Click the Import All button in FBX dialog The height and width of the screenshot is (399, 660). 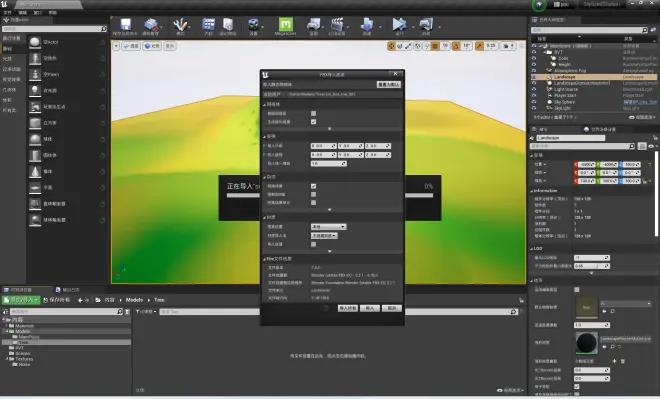tap(348, 308)
